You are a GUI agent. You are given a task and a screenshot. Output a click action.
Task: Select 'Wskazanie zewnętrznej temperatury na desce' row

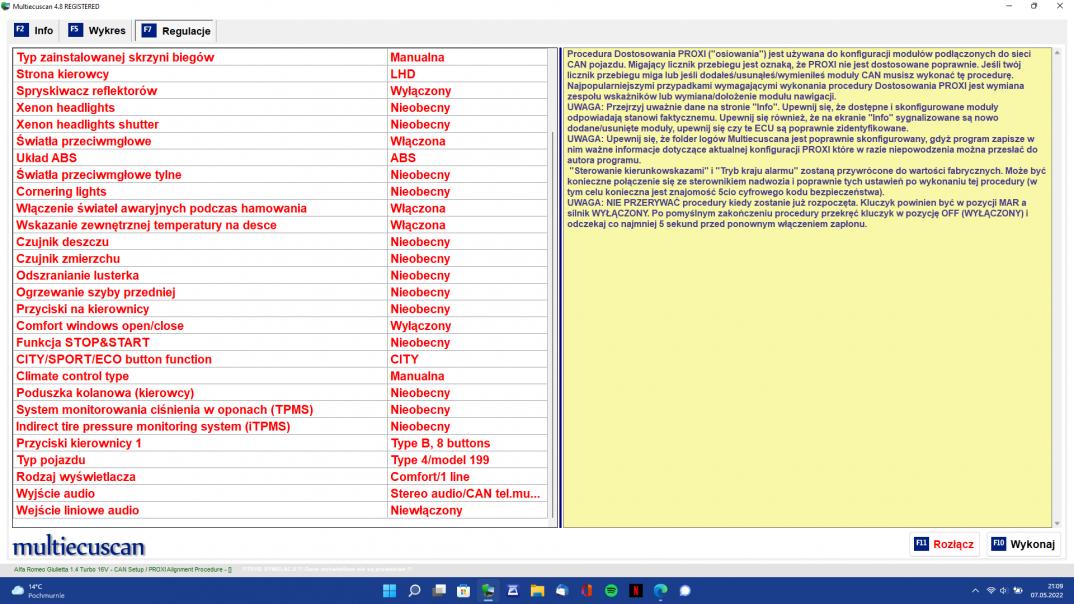(x=280, y=225)
